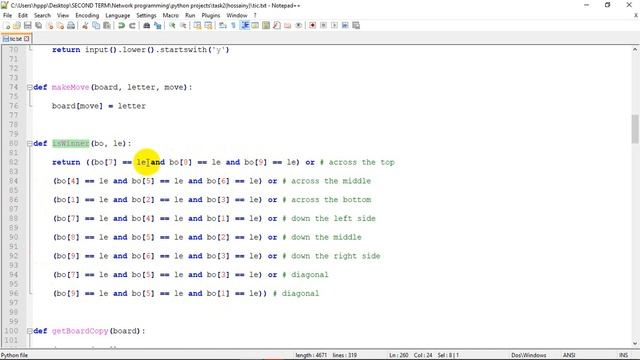Click the ANSI encoding status bar field
The width and height of the screenshot is (640, 360).
point(569,355)
